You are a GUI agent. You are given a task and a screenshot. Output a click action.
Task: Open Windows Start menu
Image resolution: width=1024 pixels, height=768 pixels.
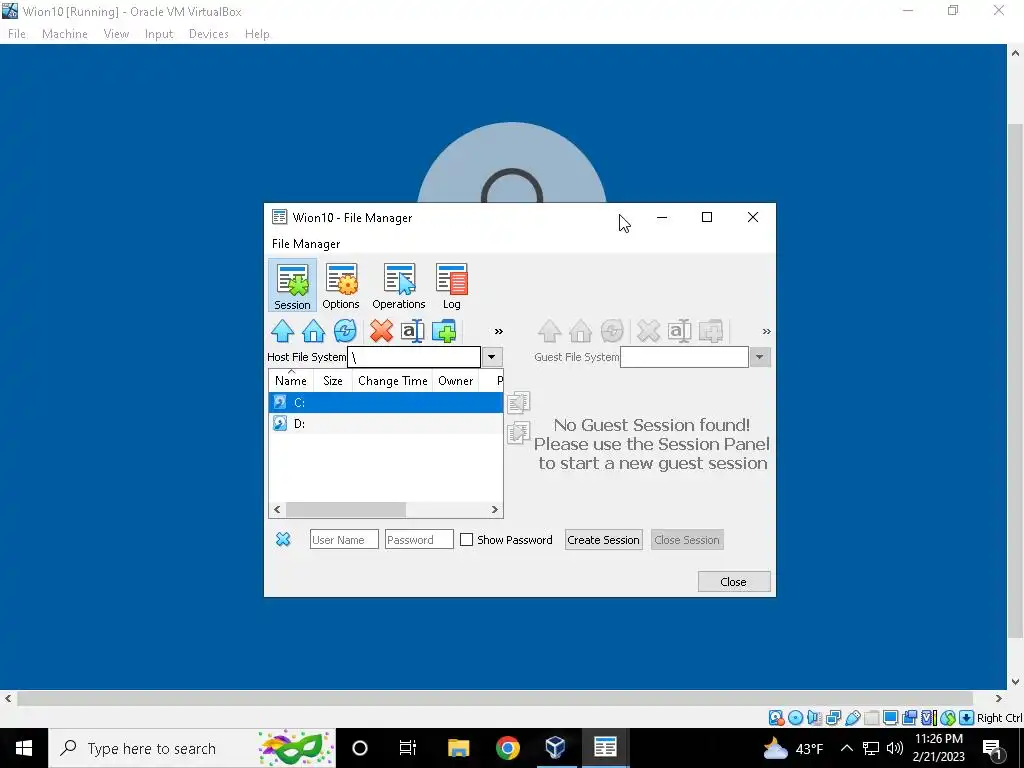pos(24,748)
